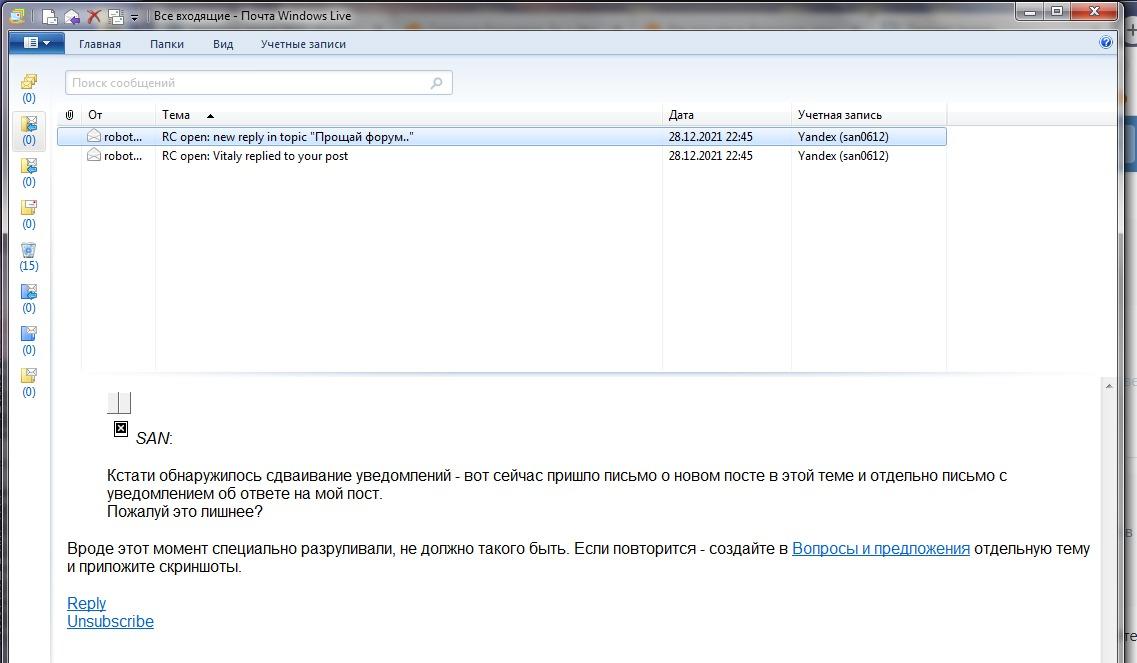This screenshot has width=1137, height=663.
Task: Open the Help question mark icon
Action: tap(1105, 43)
